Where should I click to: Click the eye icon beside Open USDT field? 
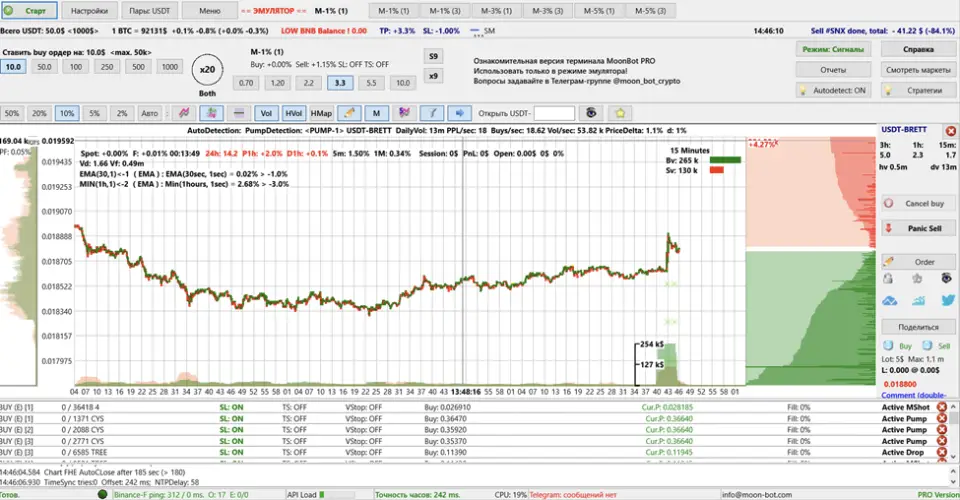(593, 113)
